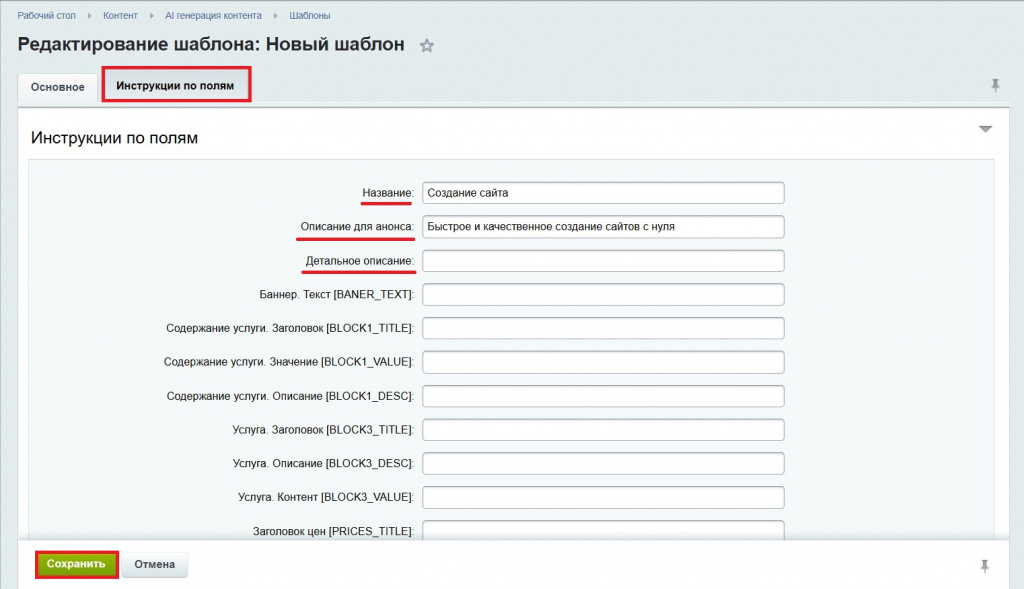Click the Услуга. Контент [BLOCK3_VALUE] field
This screenshot has width=1024, height=589.
(603, 498)
